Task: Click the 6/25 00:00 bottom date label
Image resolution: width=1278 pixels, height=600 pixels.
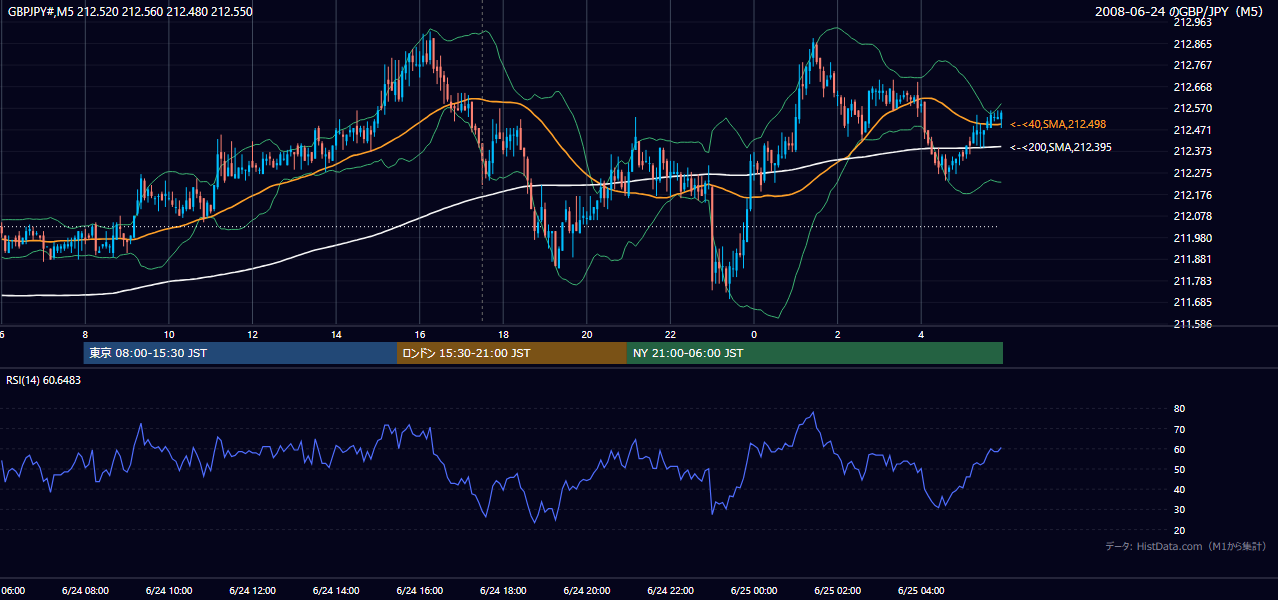Action: tap(754, 591)
